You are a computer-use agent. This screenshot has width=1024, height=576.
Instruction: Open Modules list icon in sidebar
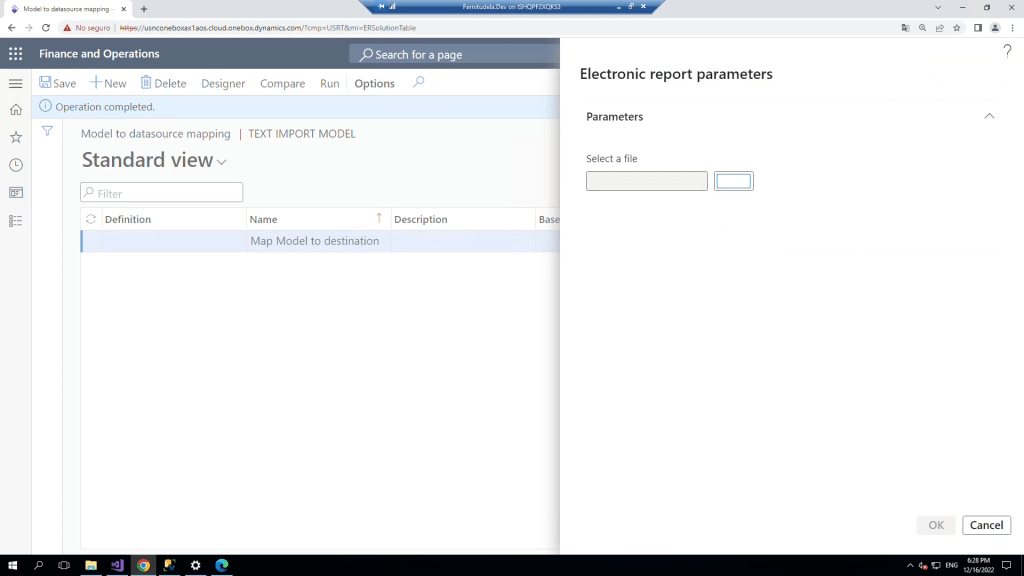(15, 220)
